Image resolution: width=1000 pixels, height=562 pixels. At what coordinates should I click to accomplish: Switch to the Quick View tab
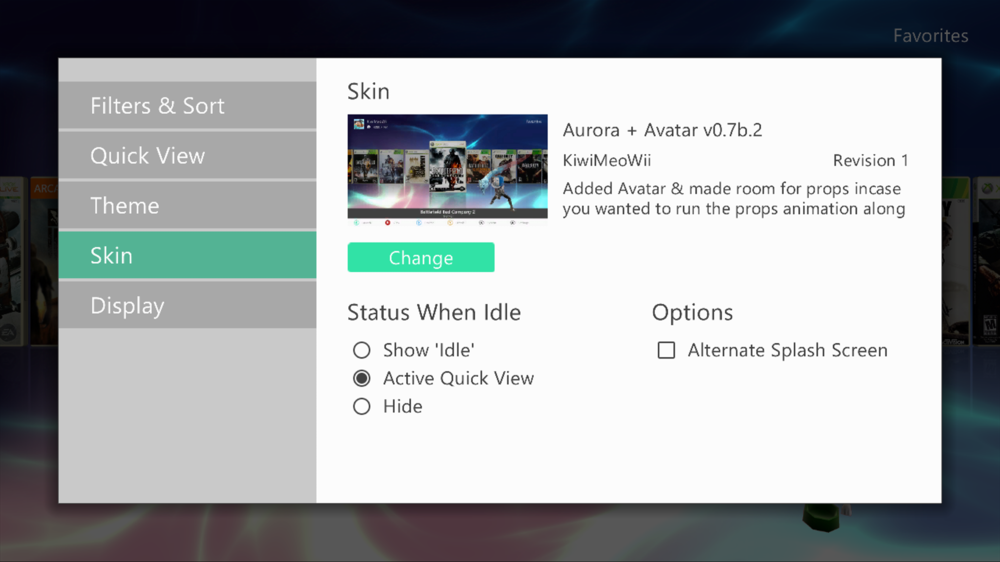point(188,155)
